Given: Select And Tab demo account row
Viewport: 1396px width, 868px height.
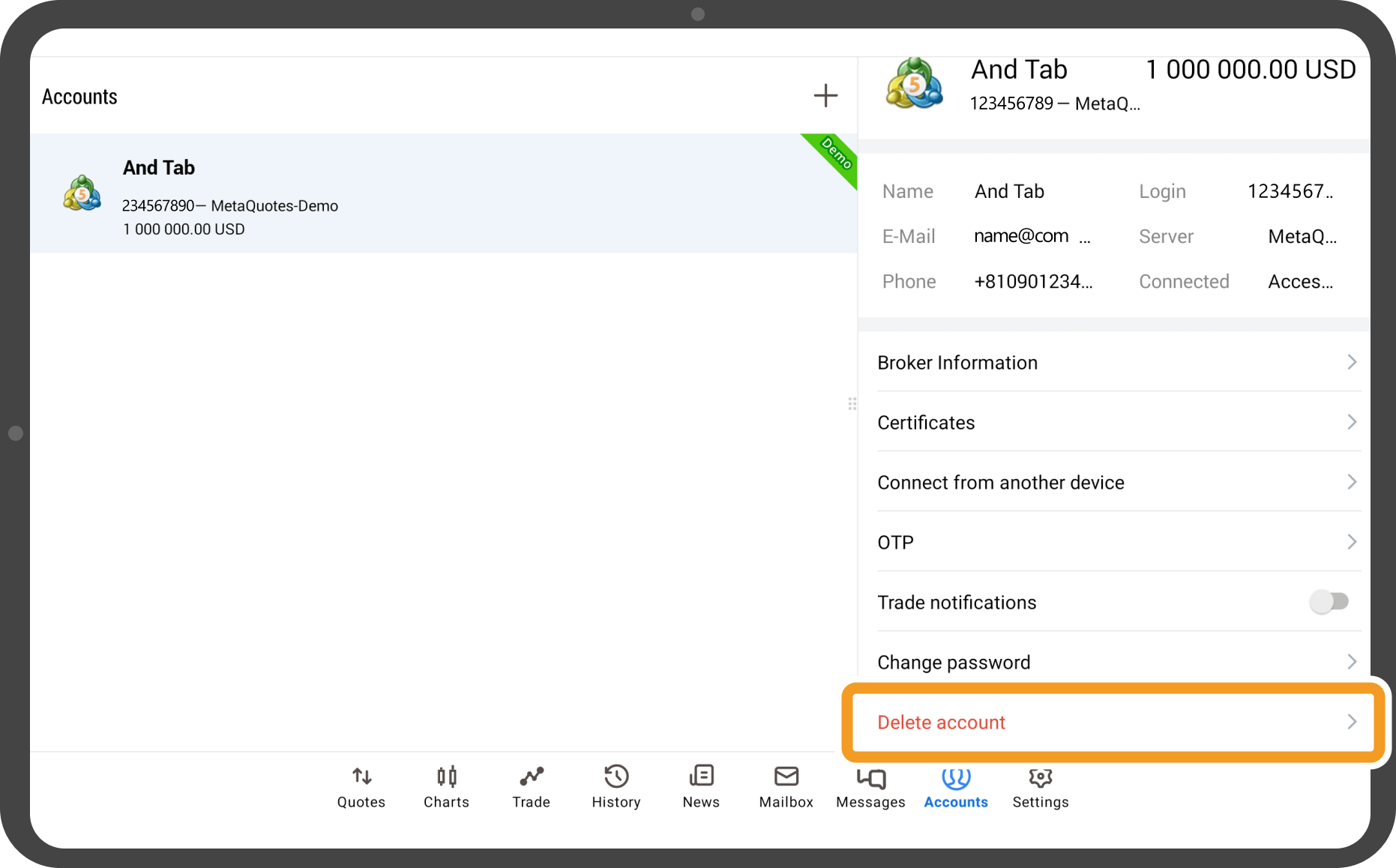Looking at the screenshot, I should click(444, 193).
